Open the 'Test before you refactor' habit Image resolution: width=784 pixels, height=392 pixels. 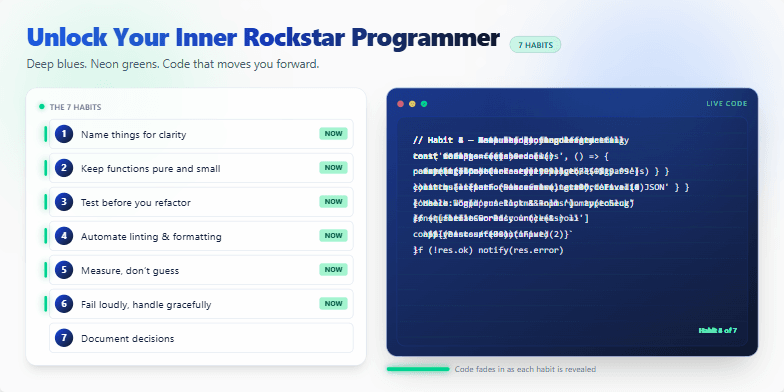point(202,202)
